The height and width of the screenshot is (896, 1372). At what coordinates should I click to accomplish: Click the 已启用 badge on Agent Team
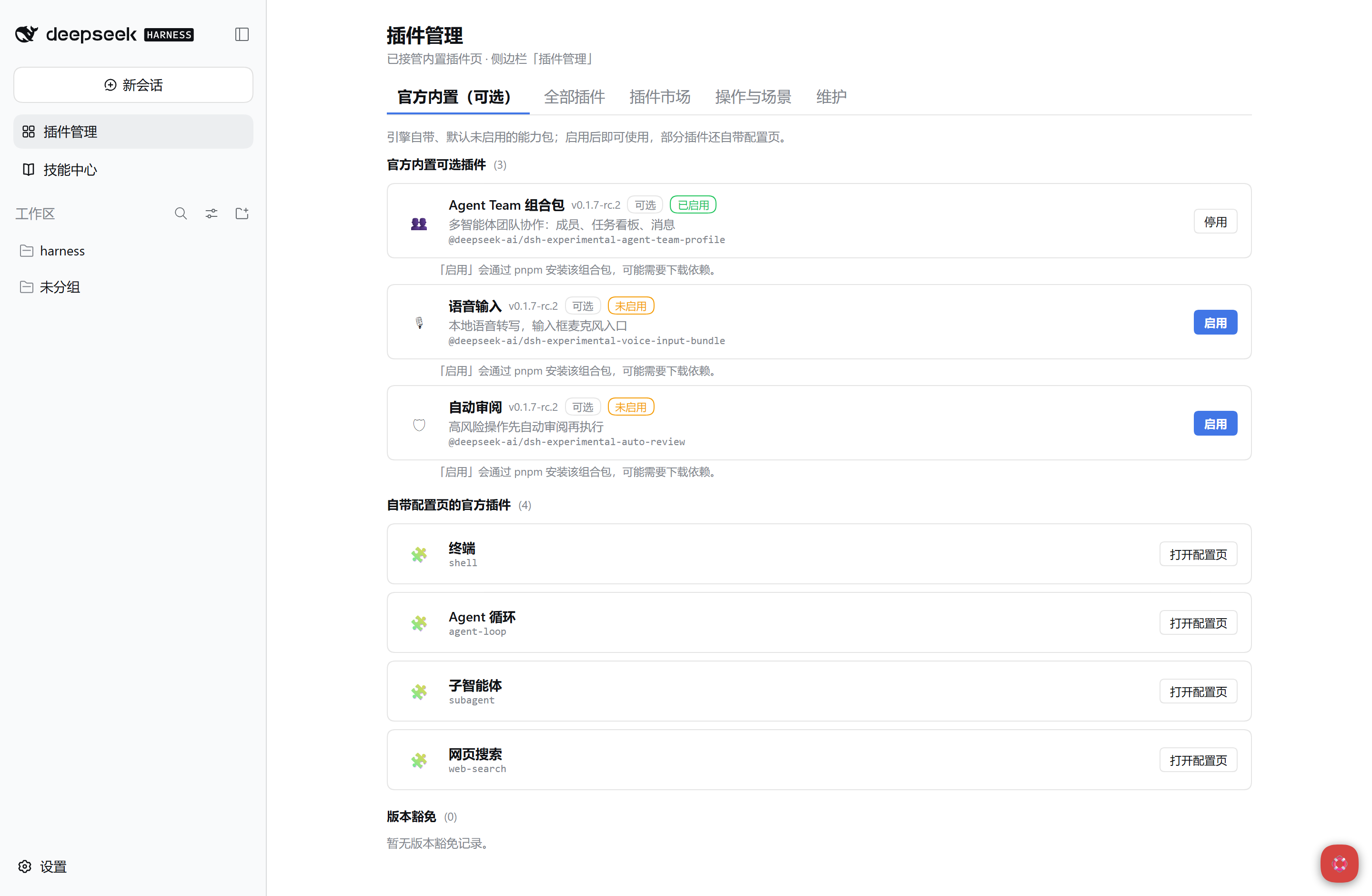pyautogui.click(x=693, y=205)
